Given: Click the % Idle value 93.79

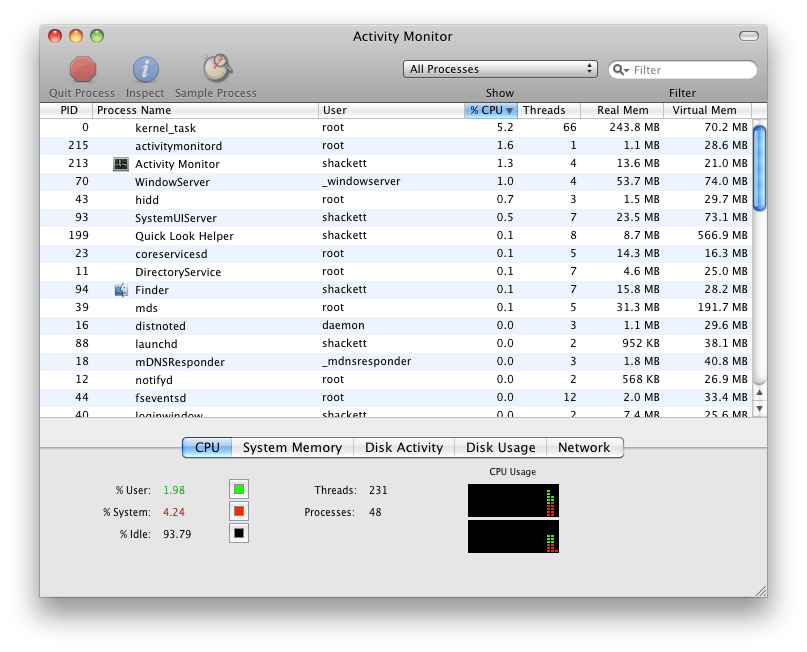Looking at the screenshot, I should [x=177, y=534].
